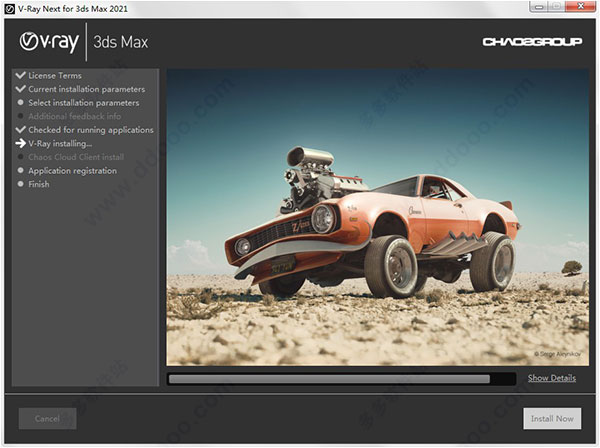
Task: Select Additional feedback info step
Action: (75, 116)
